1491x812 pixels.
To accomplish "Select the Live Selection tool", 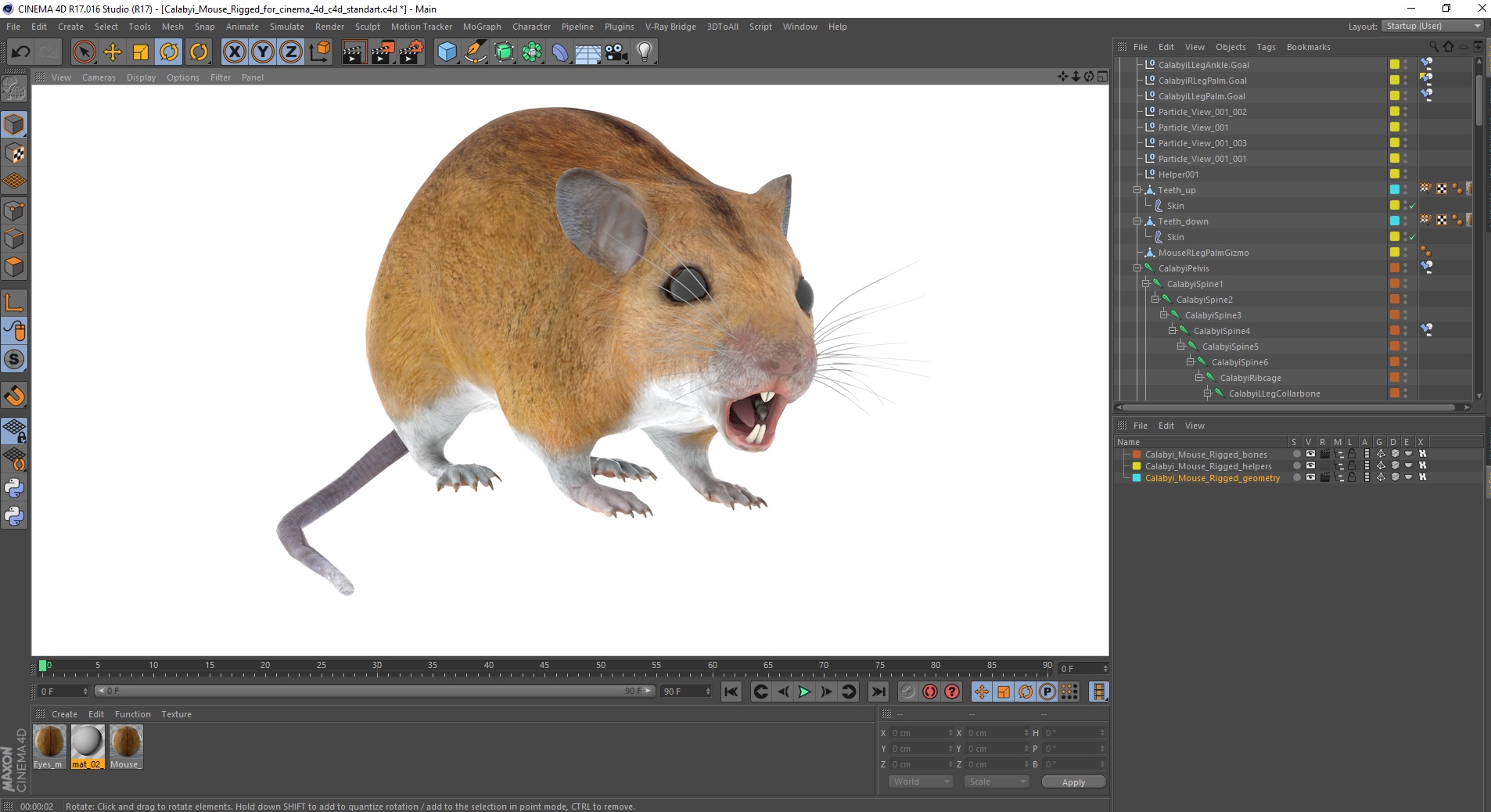I will point(84,52).
